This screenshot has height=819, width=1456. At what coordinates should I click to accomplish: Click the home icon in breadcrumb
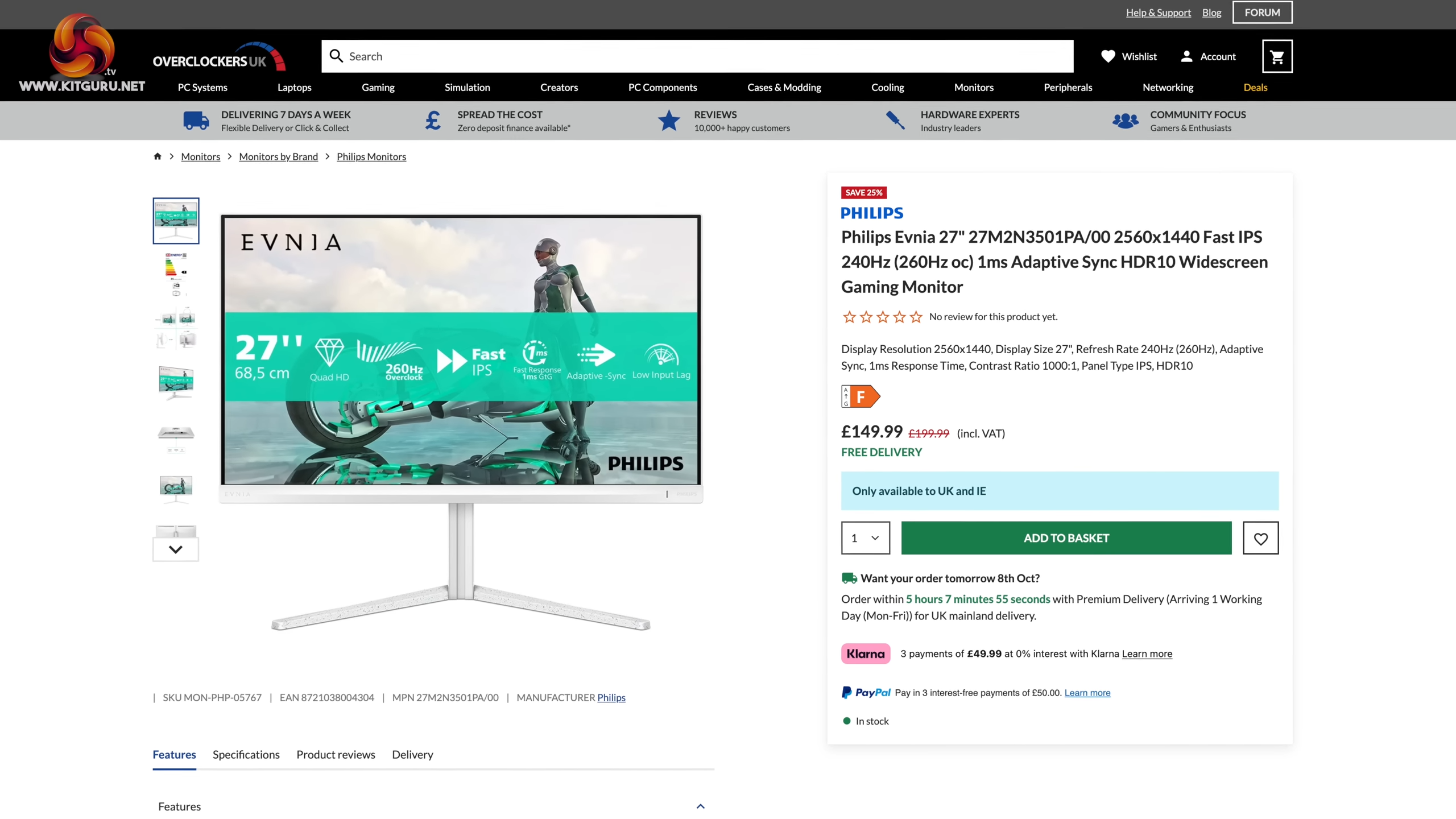coord(158,156)
